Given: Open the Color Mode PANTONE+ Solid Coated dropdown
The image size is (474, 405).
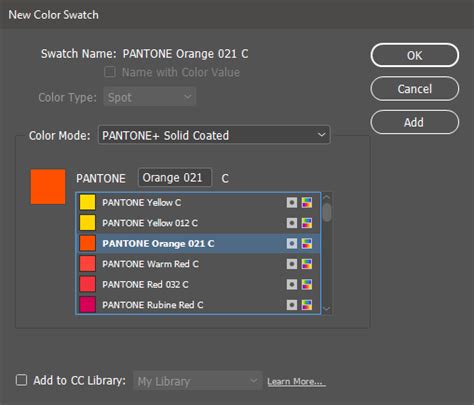Looking at the screenshot, I should 214,135.
